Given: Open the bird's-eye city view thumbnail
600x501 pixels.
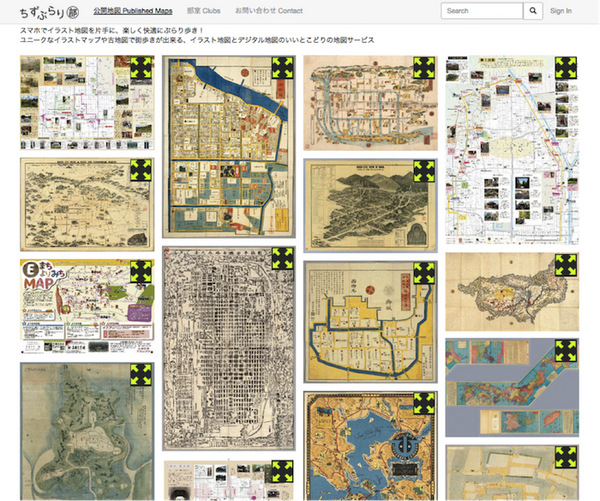Looking at the screenshot, I should coord(370,206).
